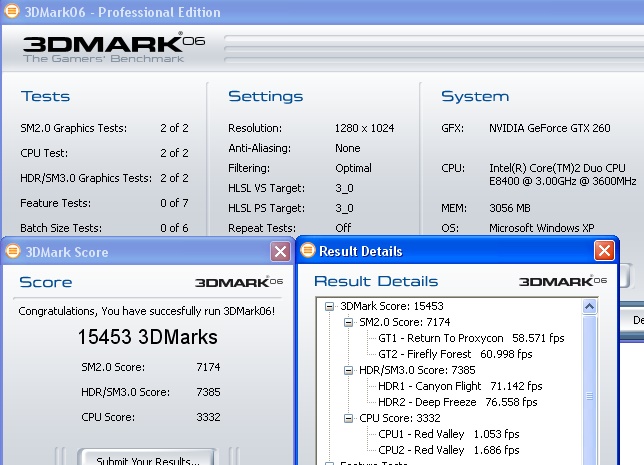
Task: Click the '0 of 6' batch size value
Action: (174, 228)
